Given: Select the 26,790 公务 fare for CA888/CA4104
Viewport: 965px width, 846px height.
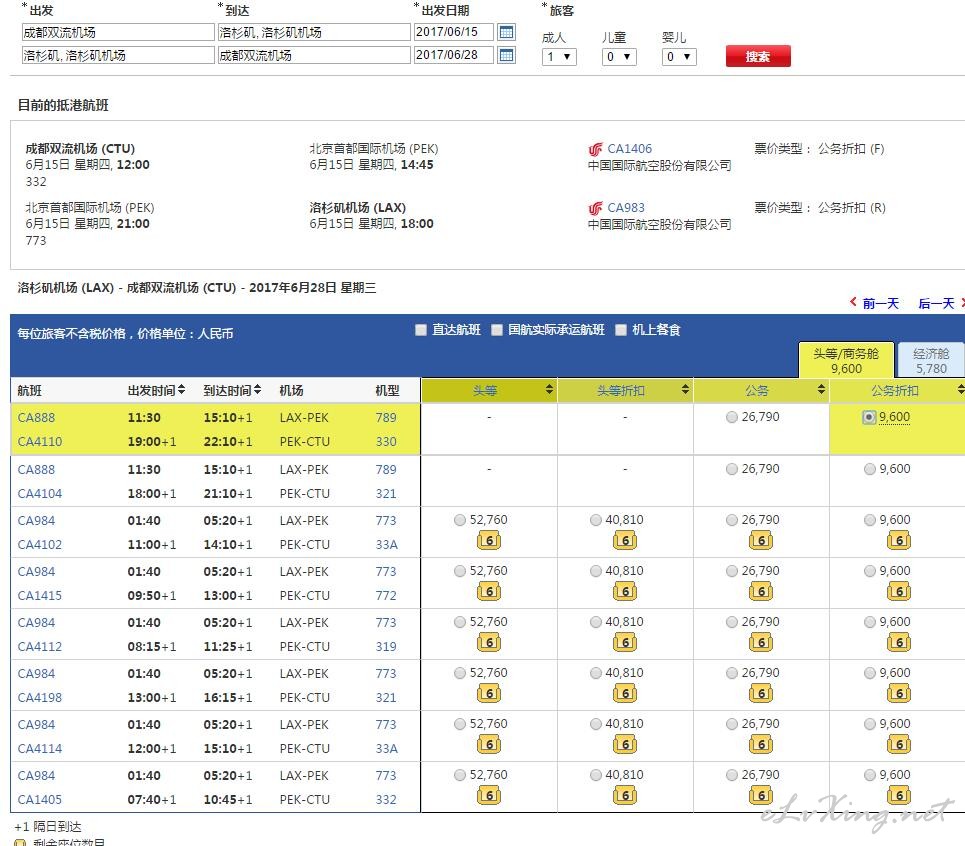Looking at the screenshot, I should click(x=732, y=469).
